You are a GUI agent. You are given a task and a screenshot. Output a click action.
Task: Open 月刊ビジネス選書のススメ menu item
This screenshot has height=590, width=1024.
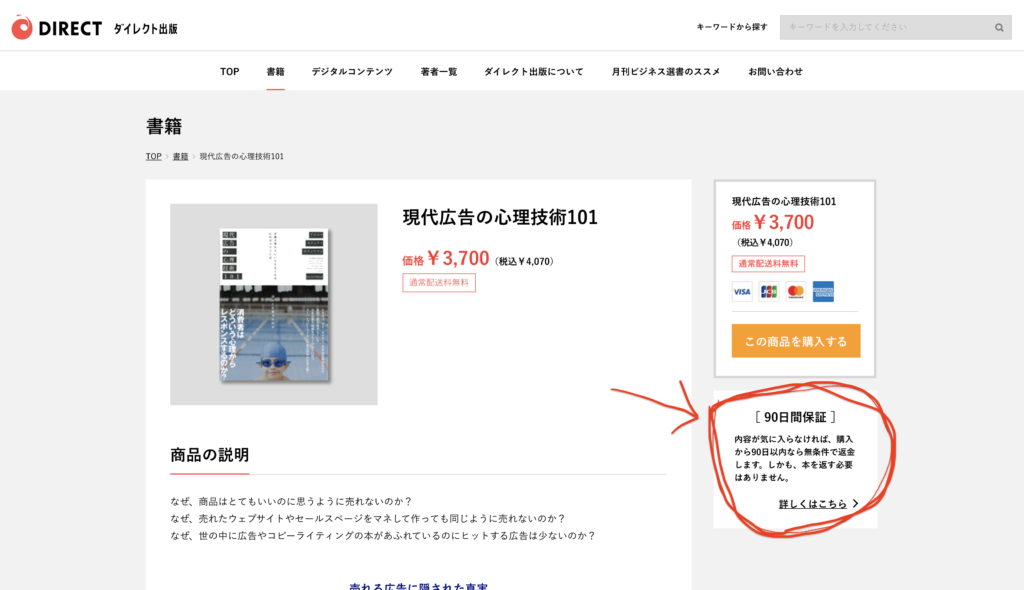click(665, 71)
